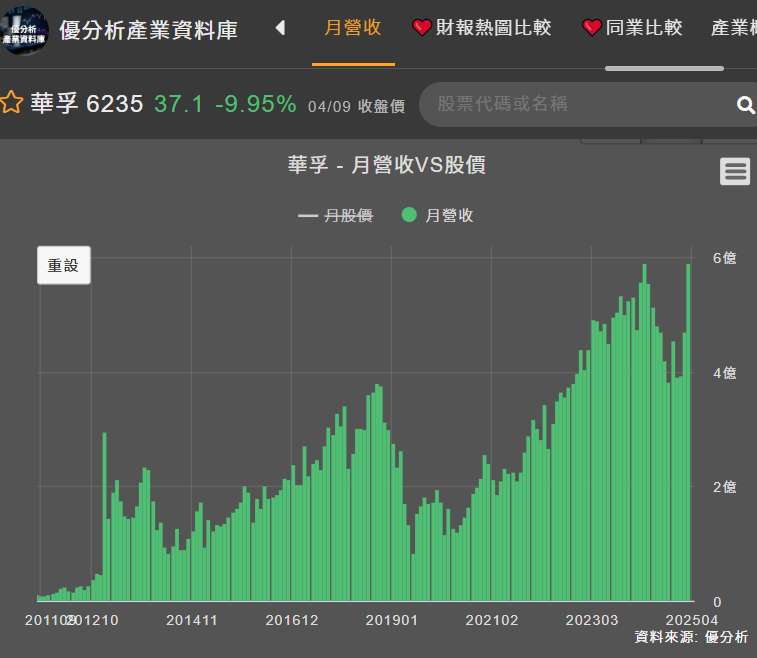Viewport: 757px width, 658px height.
Task: Toggle the 月股價 legend series
Action: click(x=336, y=215)
